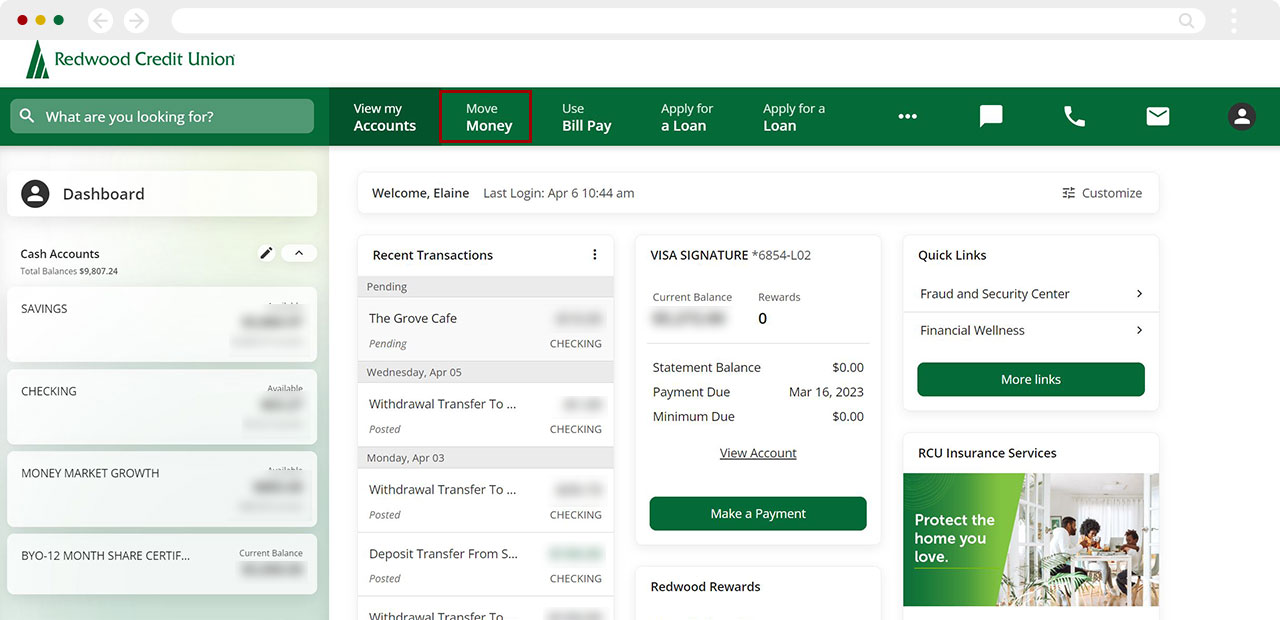The height and width of the screenshot is (620, 1280).
Task: Click the browser back arrow
Action: click(100, 20)
